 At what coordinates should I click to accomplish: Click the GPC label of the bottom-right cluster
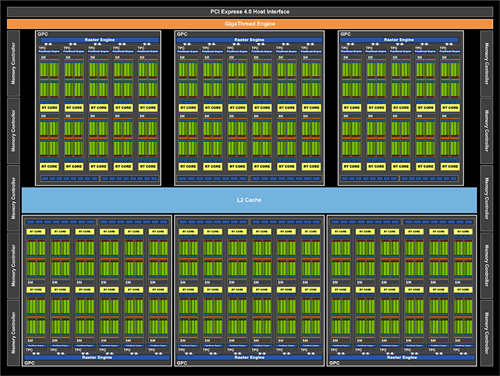pyautogui.click(x=334, y=363)
